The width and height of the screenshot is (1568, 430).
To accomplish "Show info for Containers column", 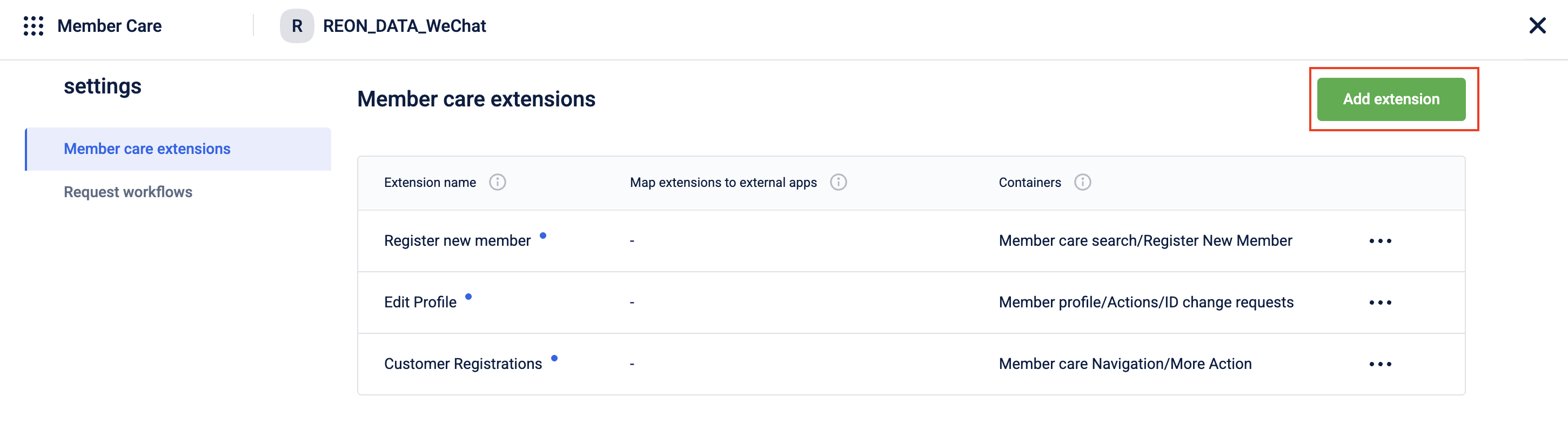I will [x=1082, y=183].
